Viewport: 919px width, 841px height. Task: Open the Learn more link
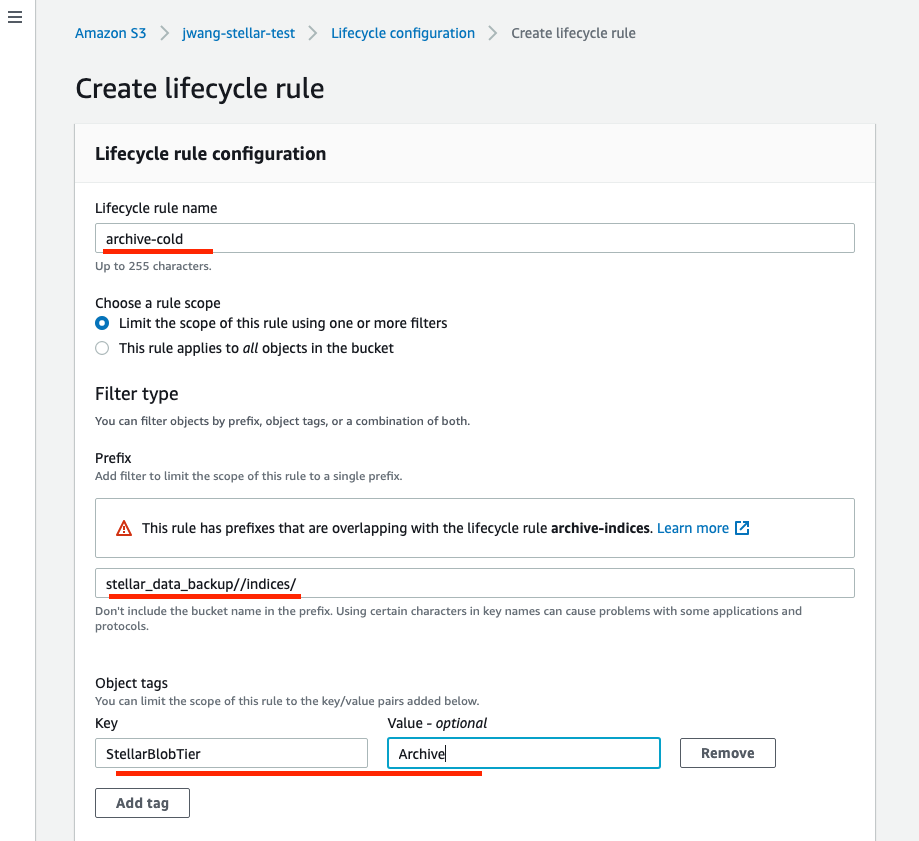[x=692, y=528]
